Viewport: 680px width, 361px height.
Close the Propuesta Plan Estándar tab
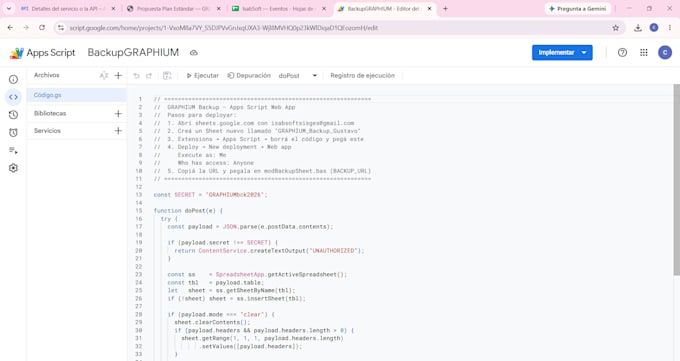[x=219, y=9]
